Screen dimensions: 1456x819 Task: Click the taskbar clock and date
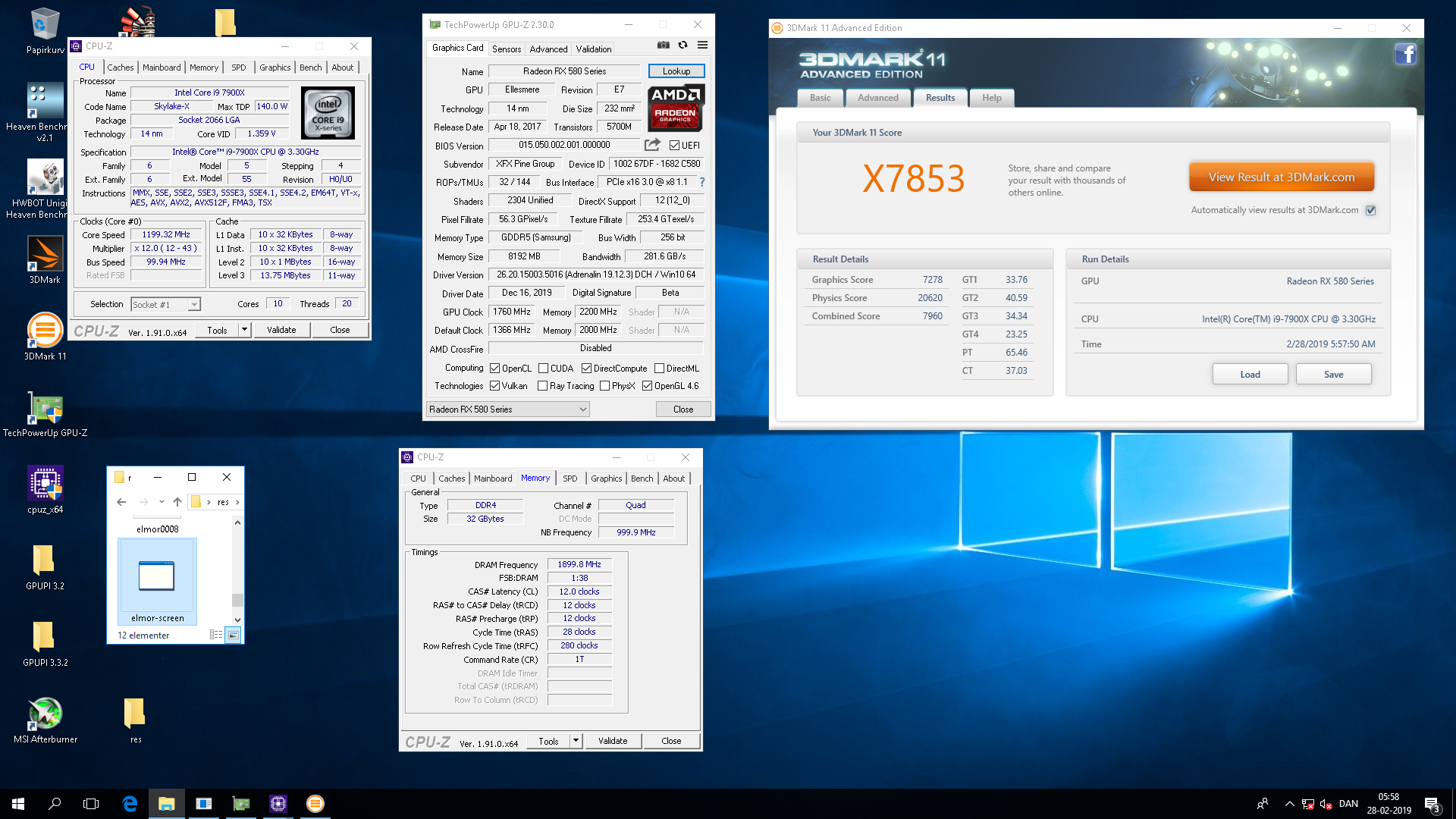1389,804
